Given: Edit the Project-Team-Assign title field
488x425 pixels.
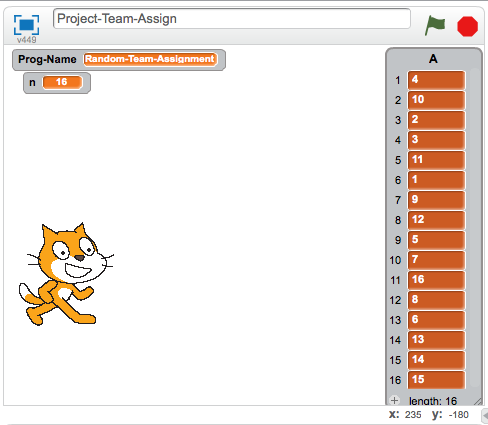Looking at the screenshot, I should click(x=232, y=19).
